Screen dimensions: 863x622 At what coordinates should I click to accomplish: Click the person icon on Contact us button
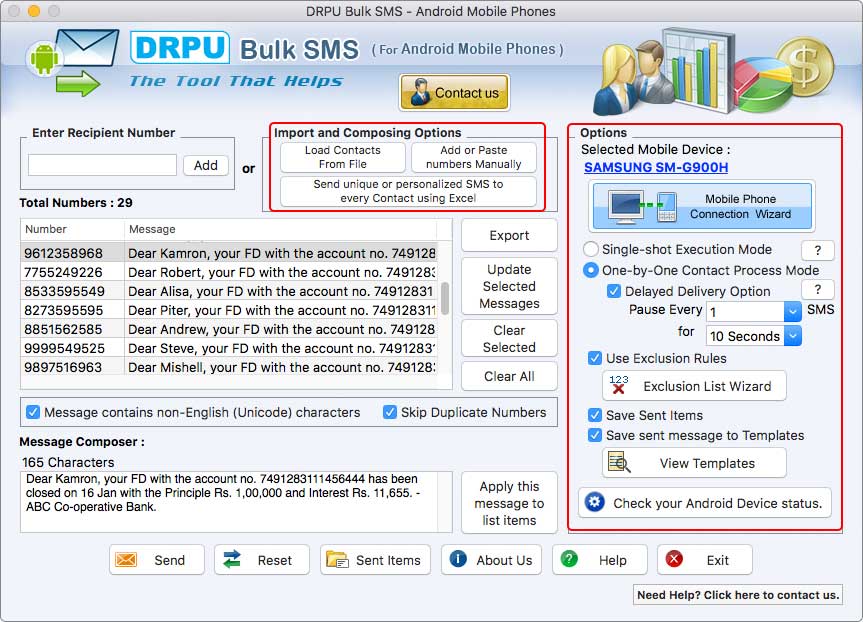(x=420, y=92)
